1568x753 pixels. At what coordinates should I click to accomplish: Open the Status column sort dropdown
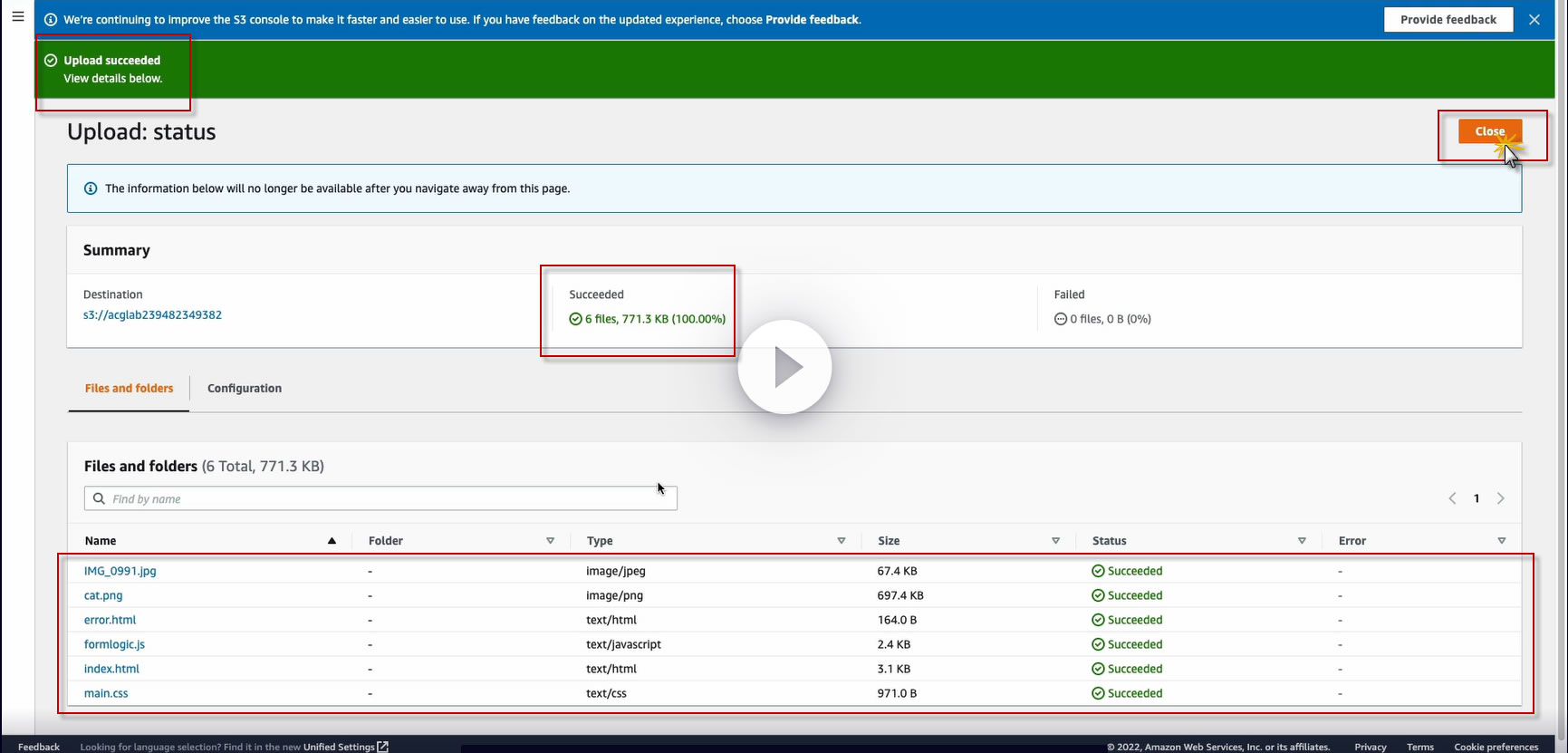click(1302, 541)
